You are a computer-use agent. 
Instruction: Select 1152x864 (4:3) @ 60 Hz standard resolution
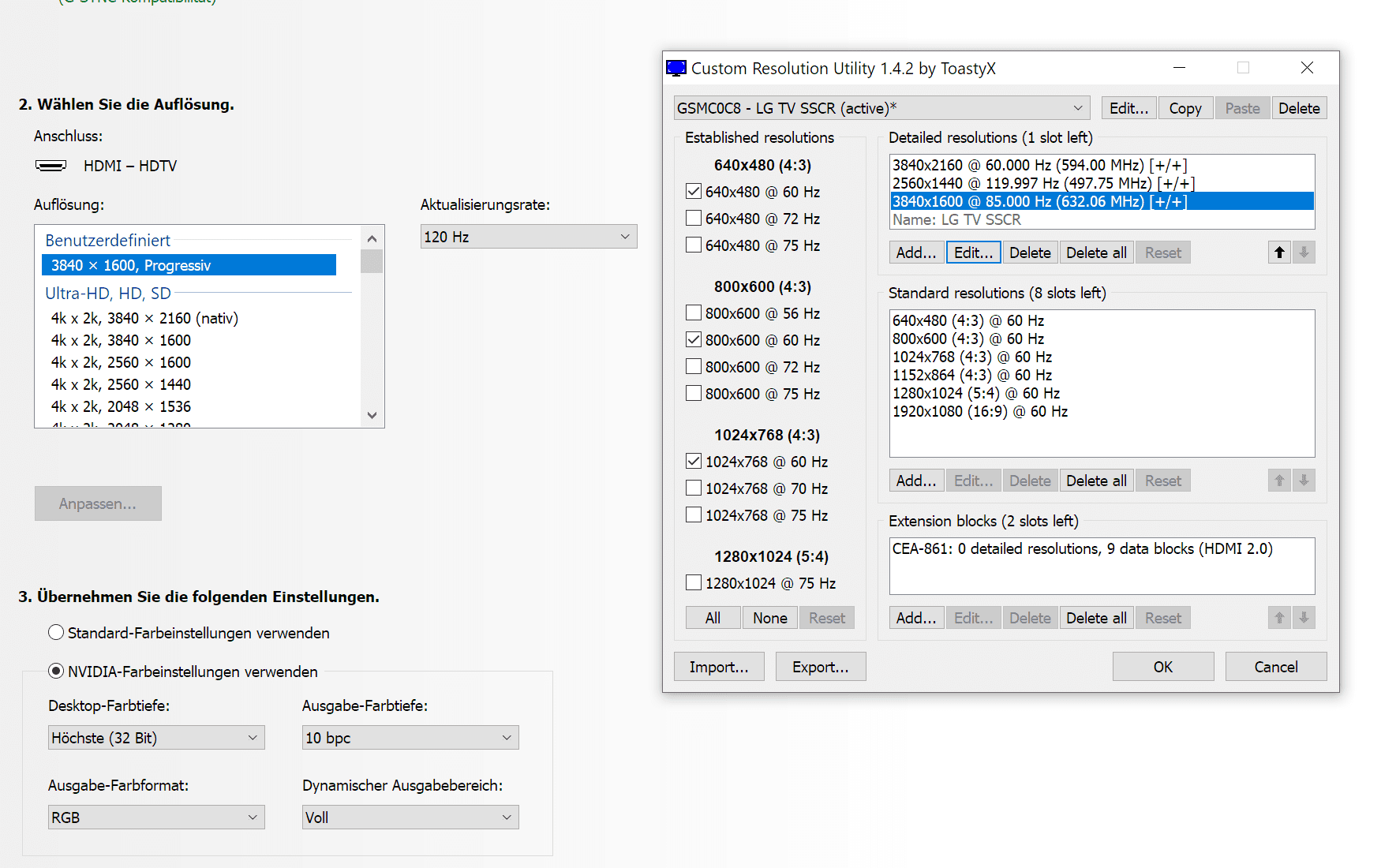(x=1102, y=375)
